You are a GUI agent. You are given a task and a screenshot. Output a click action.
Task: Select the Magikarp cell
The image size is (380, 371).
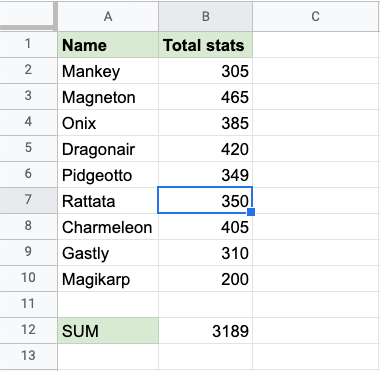pyautogui.click(x=108, y=279)
